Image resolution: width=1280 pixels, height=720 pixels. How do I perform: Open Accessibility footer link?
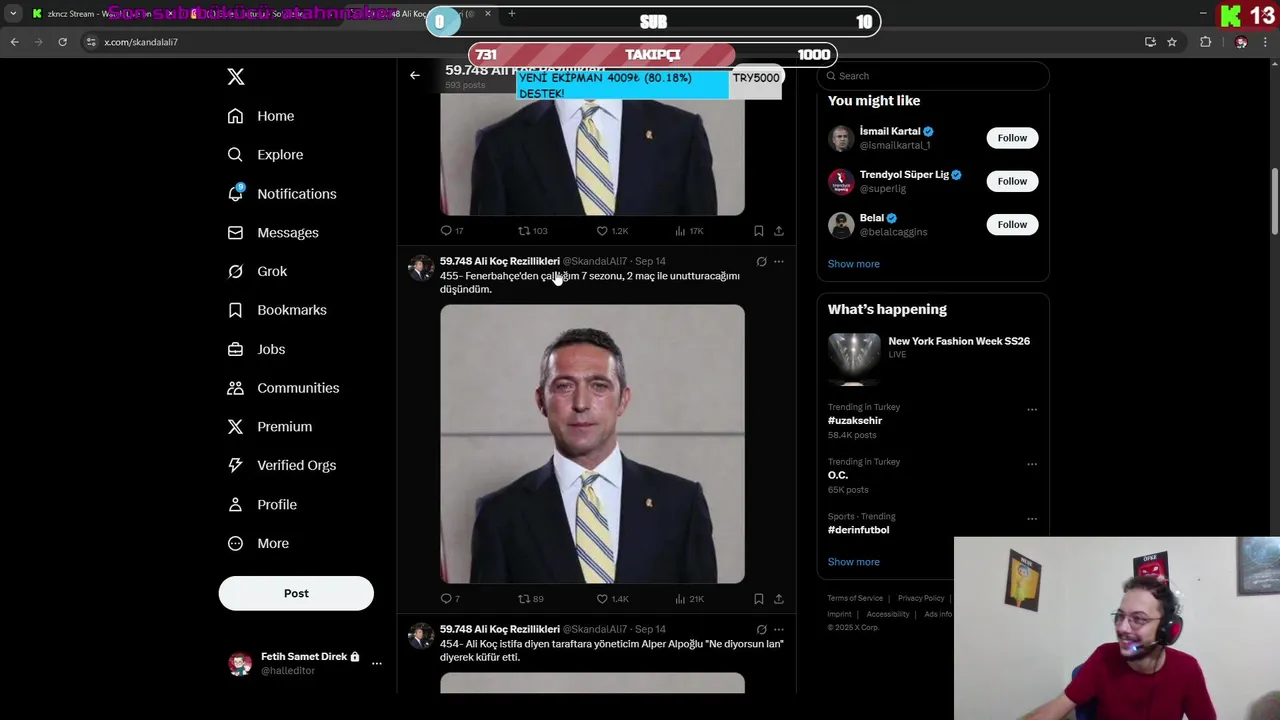tap(888, 614)
